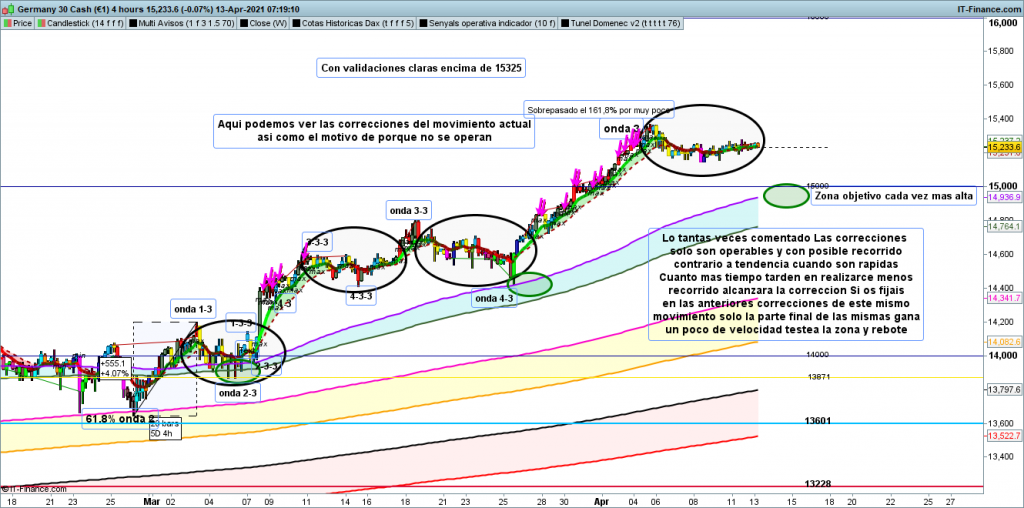Click the red 13,522.7 price axis label
Viewport: 1024px width, 508px height.
1002,437
